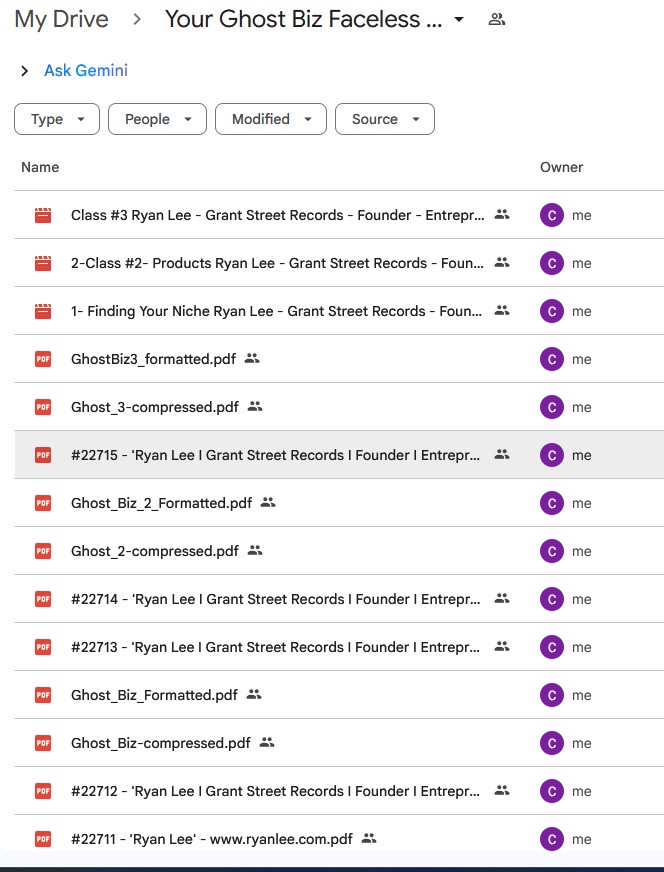Sort files by Name column header

pyautogui.click(x=40, y=167)
